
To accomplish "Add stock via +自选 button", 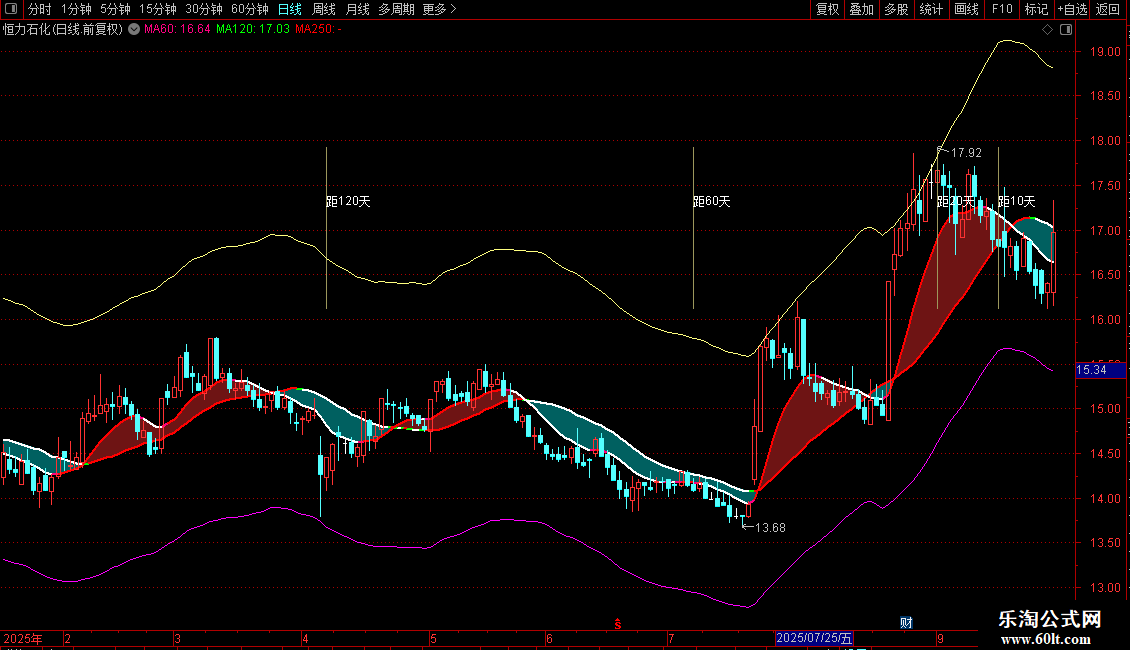I will click(1072, 9).
